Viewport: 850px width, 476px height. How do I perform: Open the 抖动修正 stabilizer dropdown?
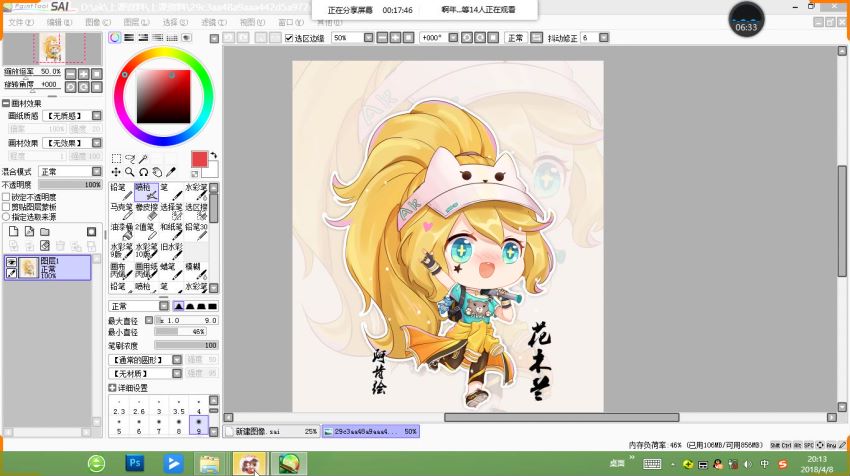click(x=603, y=37)
